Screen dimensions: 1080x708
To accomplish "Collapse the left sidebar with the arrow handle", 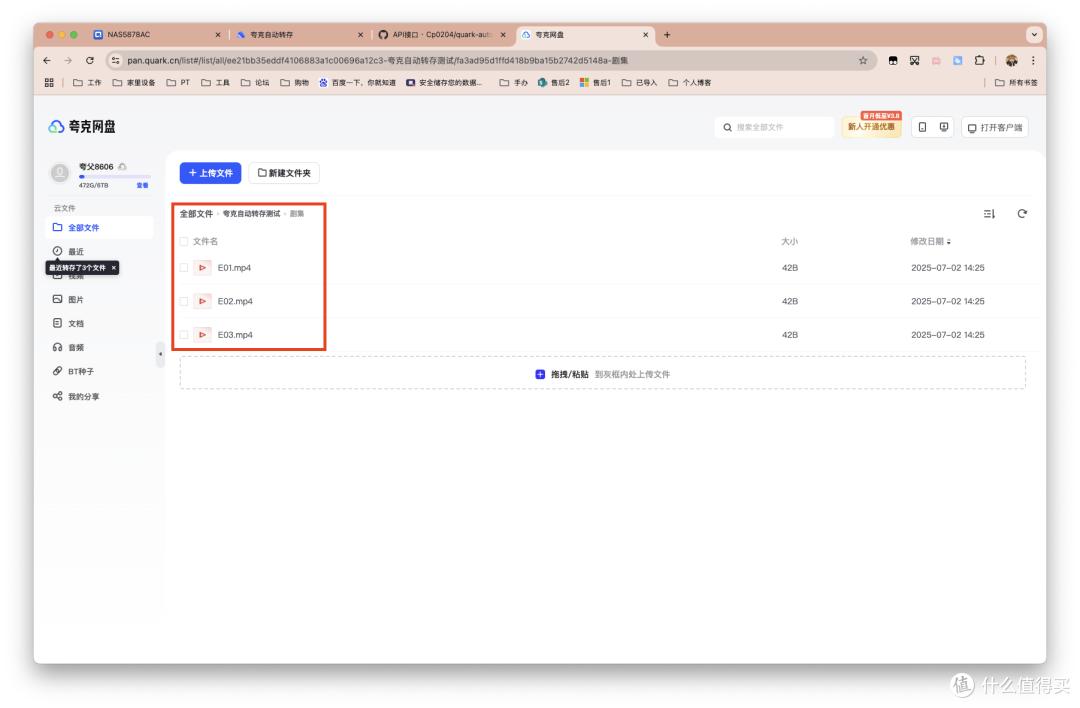I will pos(160,354).
